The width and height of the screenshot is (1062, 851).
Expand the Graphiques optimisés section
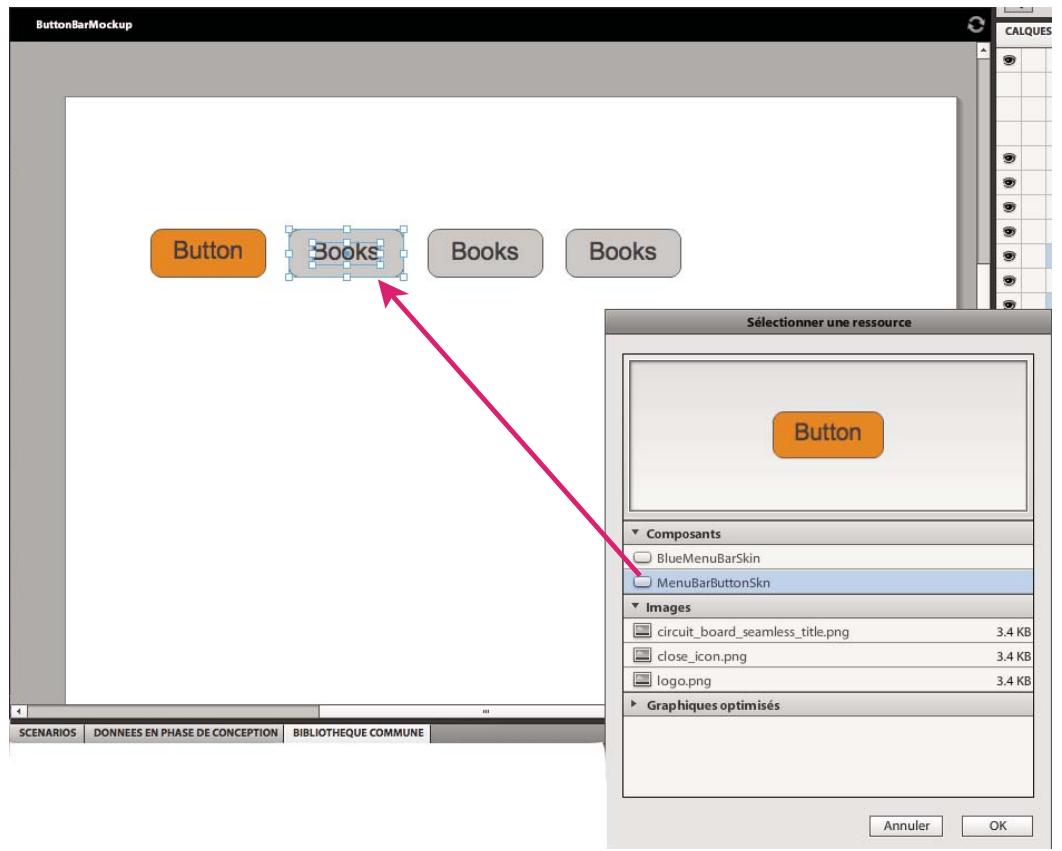point(635,704)
